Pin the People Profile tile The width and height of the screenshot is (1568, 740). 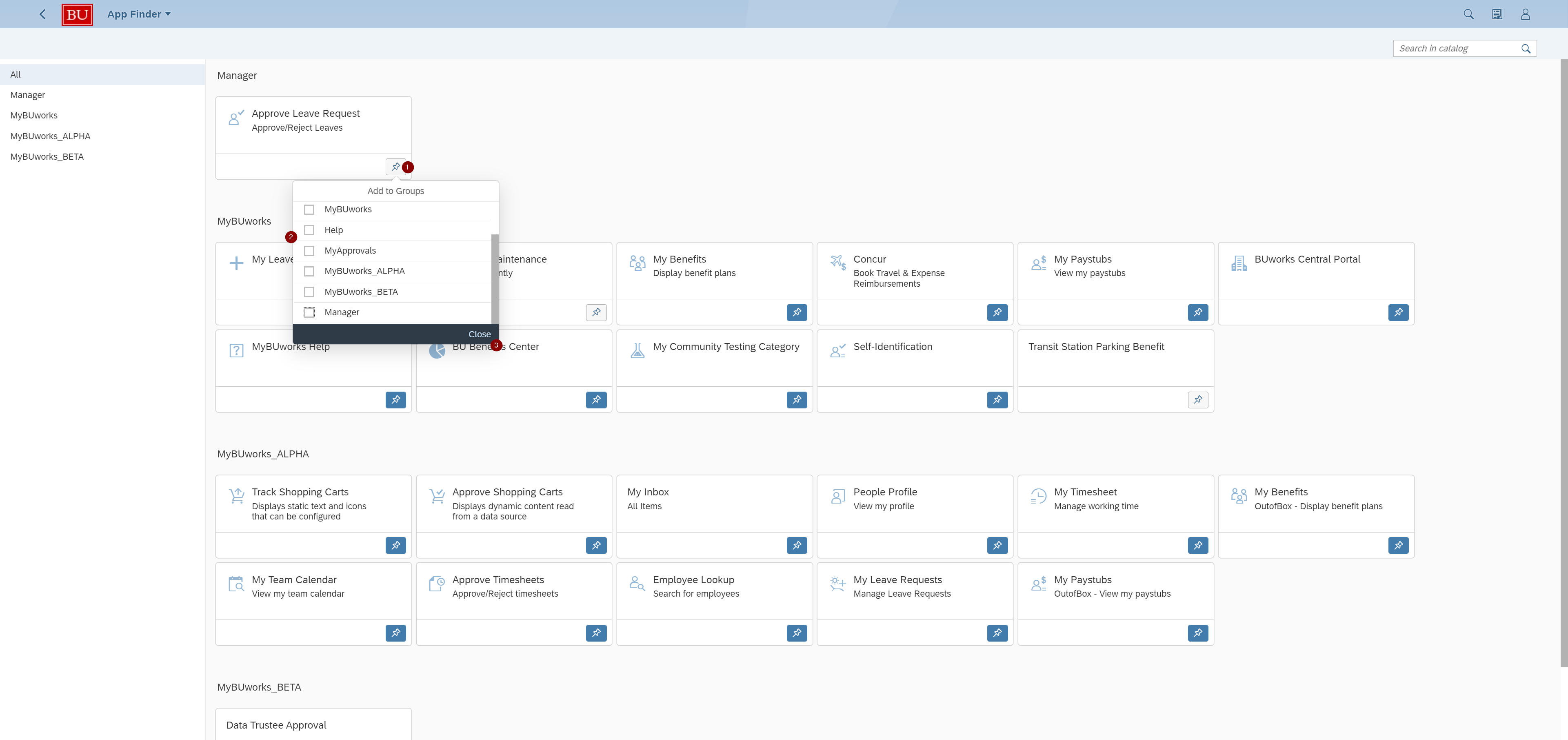[997, 546]
